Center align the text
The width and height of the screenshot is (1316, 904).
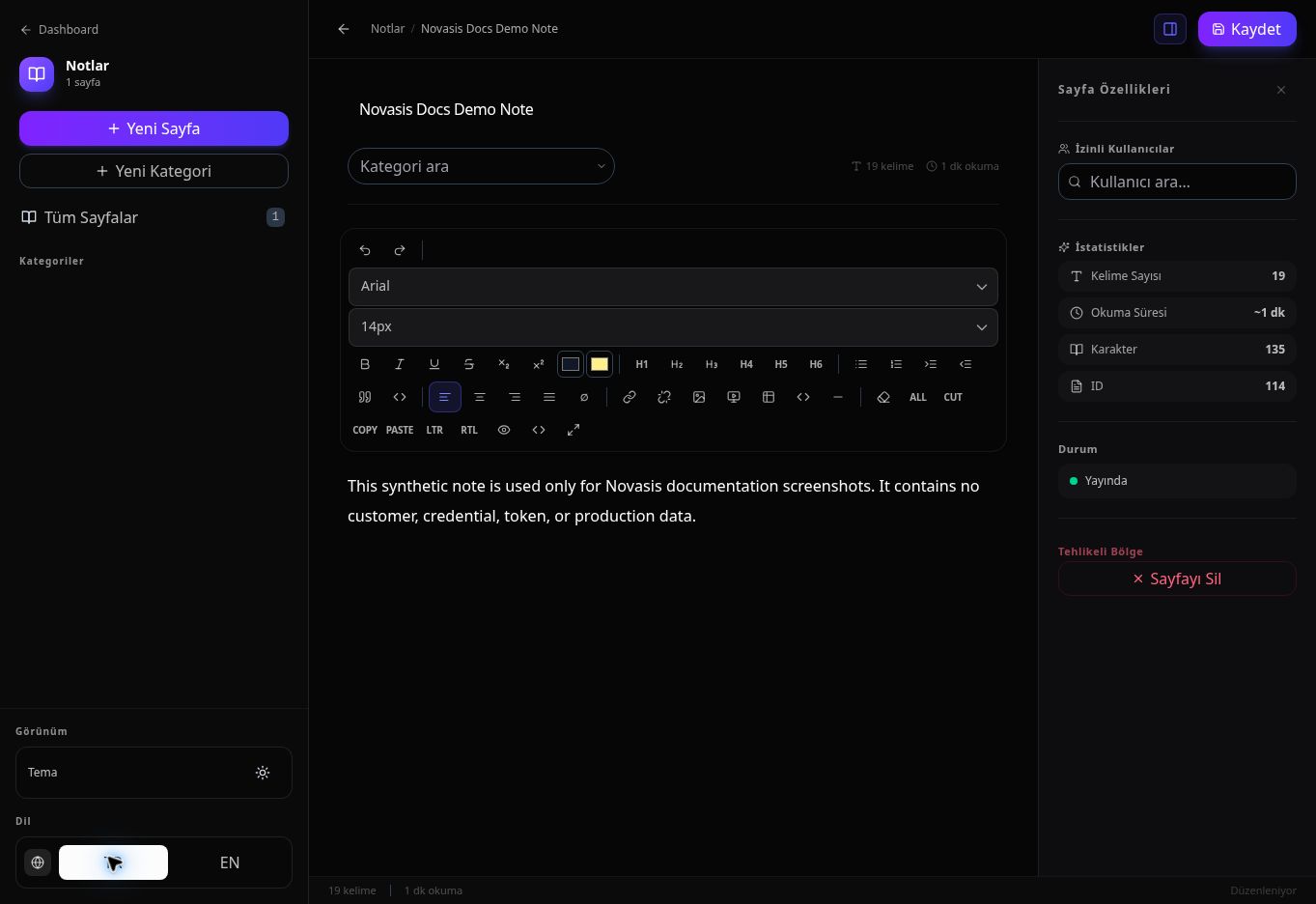coord(480,397)
